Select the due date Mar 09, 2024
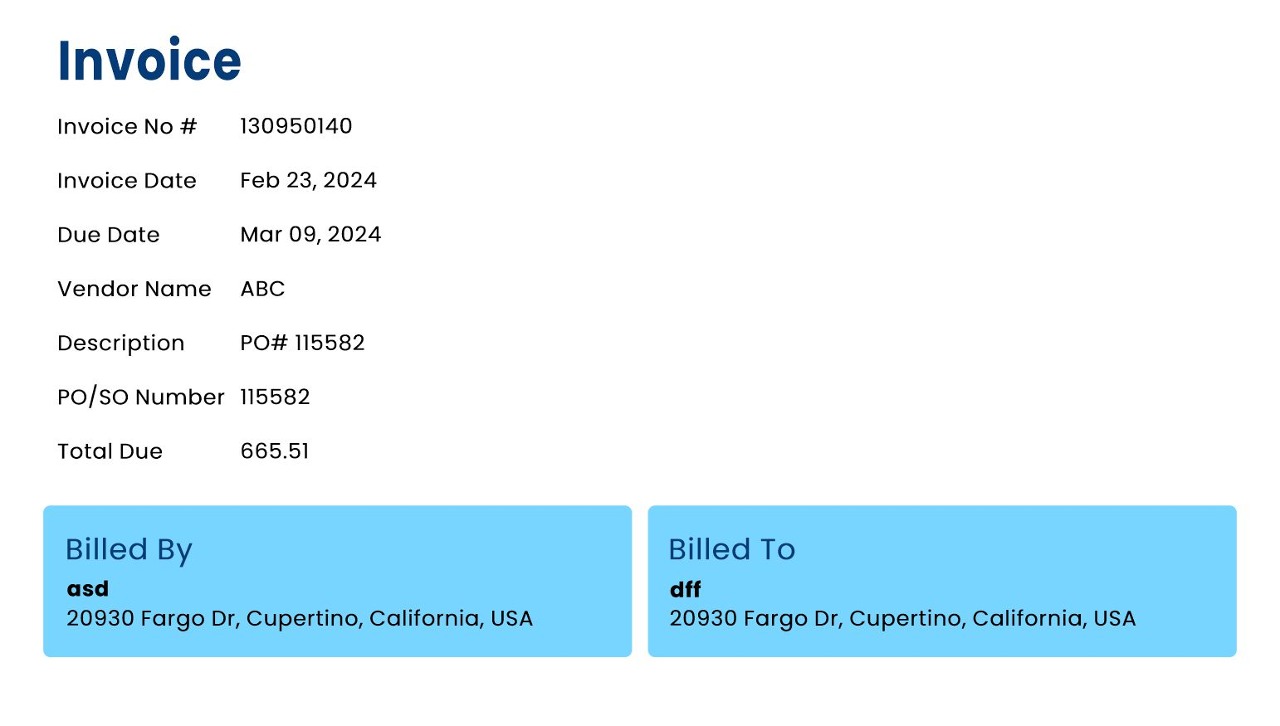The width and height of the screenshot is (1280, 726). [x=310, y=235]
